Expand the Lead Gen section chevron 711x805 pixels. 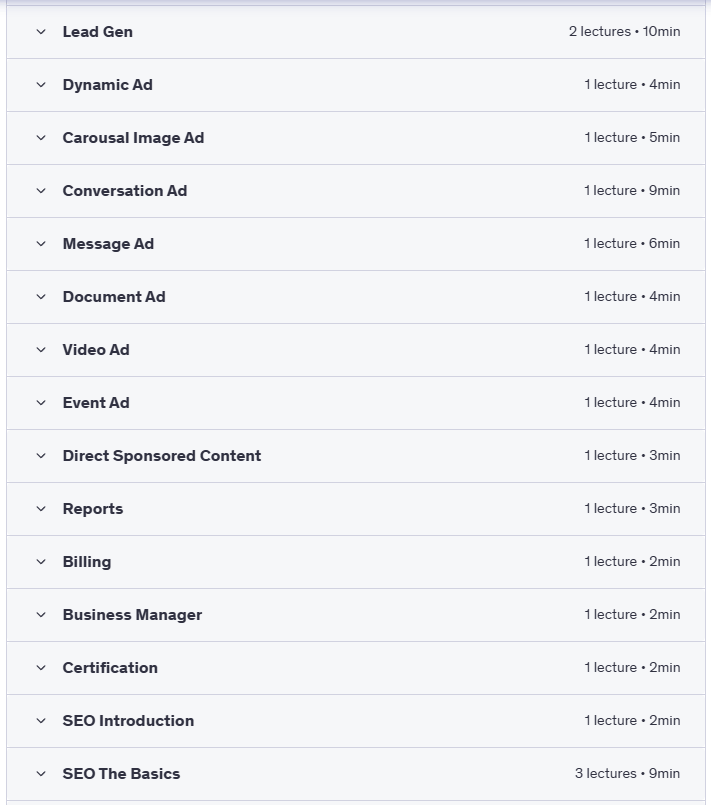pos(41,32)
